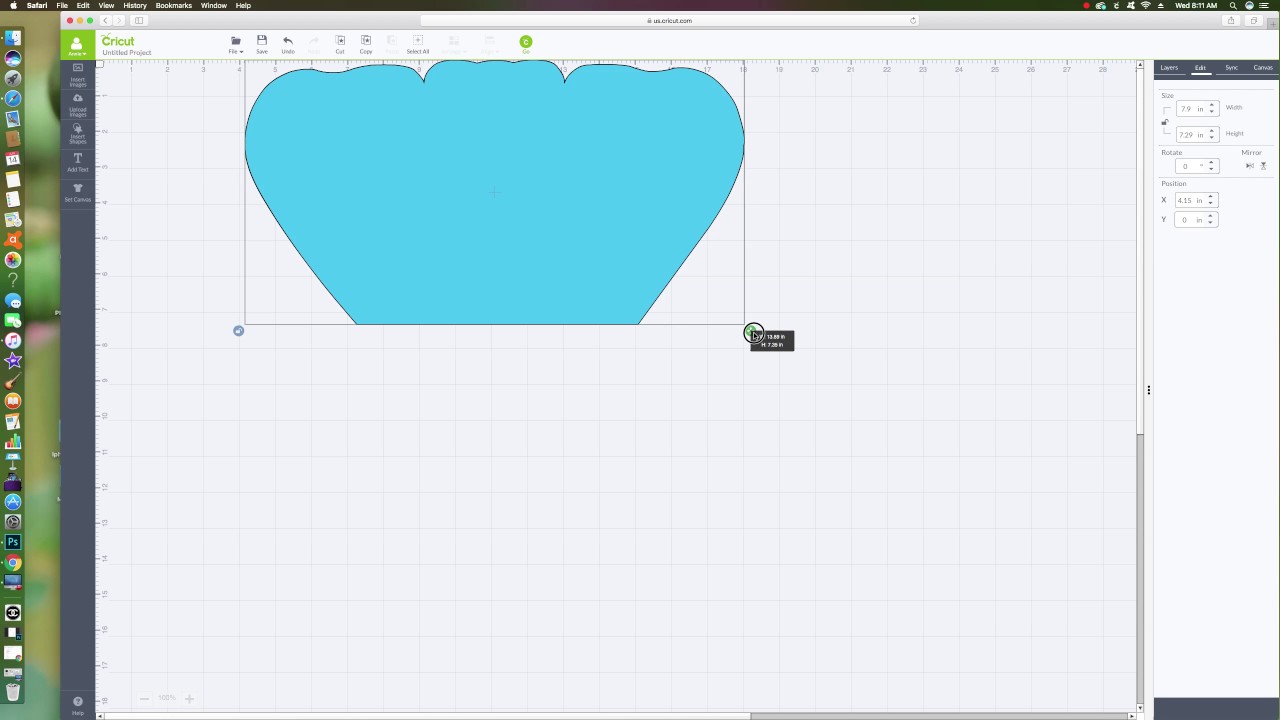Mirror the shape horizontally
The height and width of the screenshot is (720, 1280).
click(x=1250, y=166)
